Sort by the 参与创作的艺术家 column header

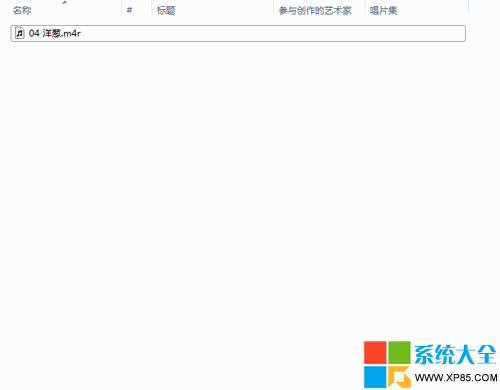click(x=315, y=10)
